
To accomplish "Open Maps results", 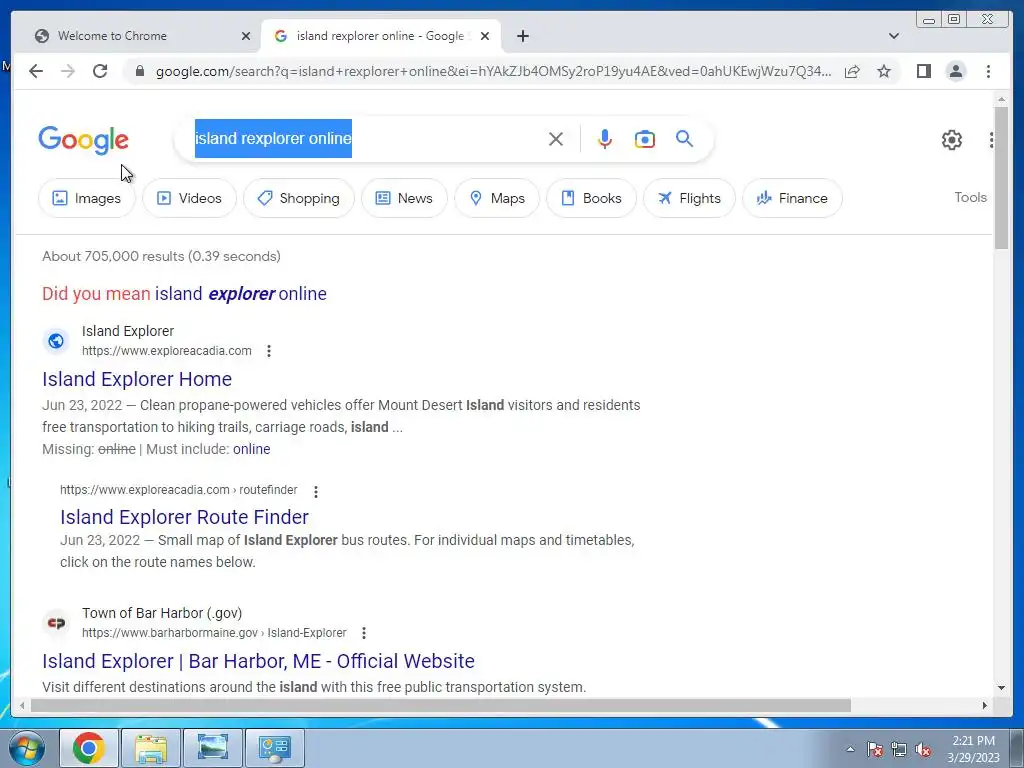I will tap(497, 198).
